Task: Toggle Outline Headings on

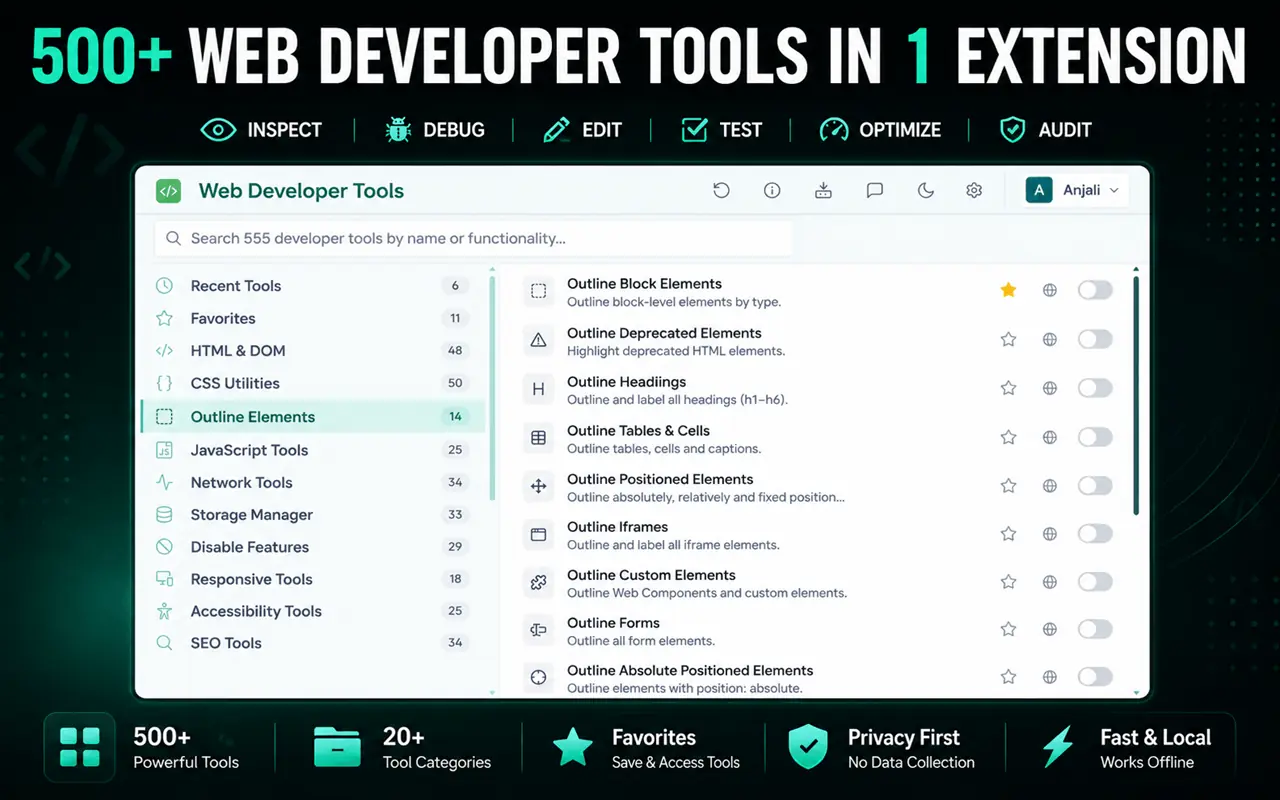Action: pos(1095,388)
